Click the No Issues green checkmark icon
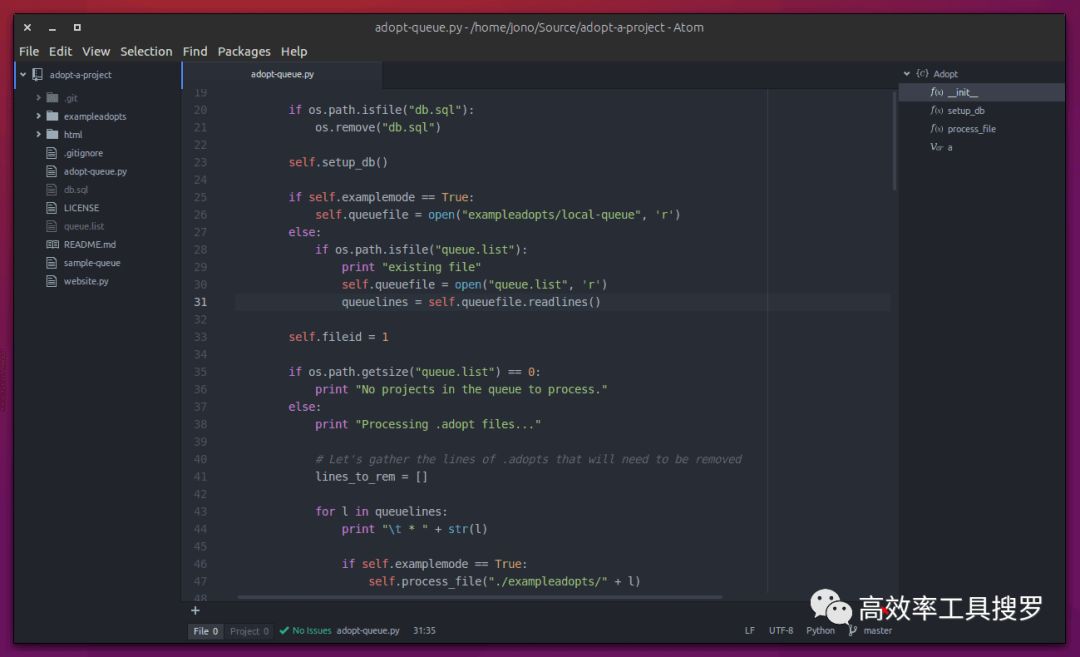Image resolution: width=1080 pixels, height=657 pixels. point(284,630)
